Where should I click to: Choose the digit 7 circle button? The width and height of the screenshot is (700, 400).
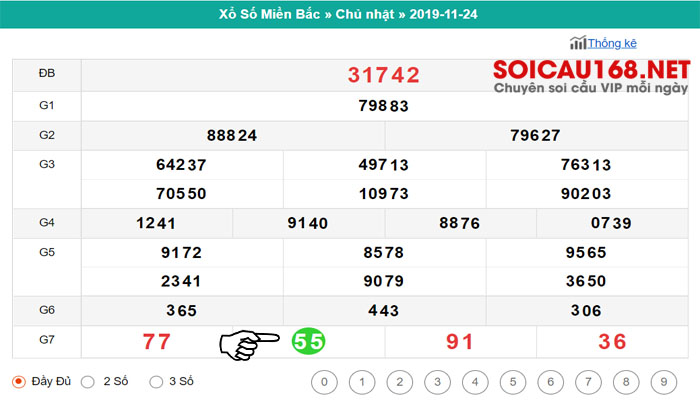pyautogui.click(x=588, y=382)
